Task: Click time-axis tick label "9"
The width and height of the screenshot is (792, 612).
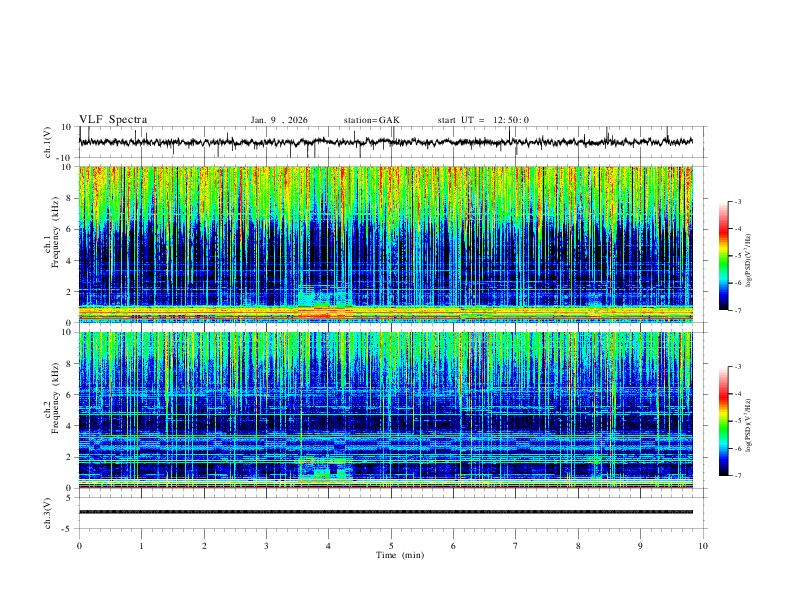Action: click(x=640, y=546)
